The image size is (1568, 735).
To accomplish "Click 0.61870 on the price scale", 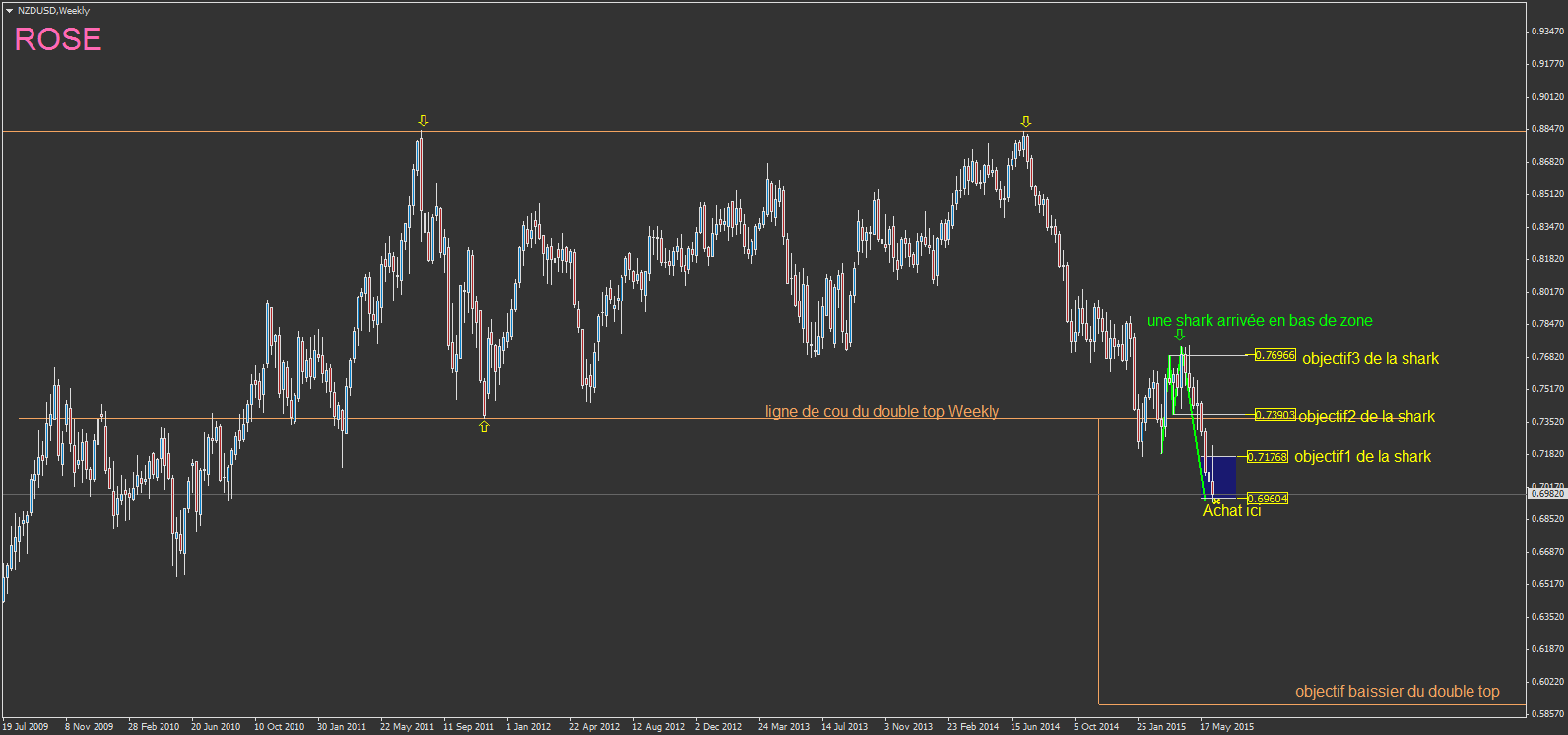I will (x=1546, y=649).
